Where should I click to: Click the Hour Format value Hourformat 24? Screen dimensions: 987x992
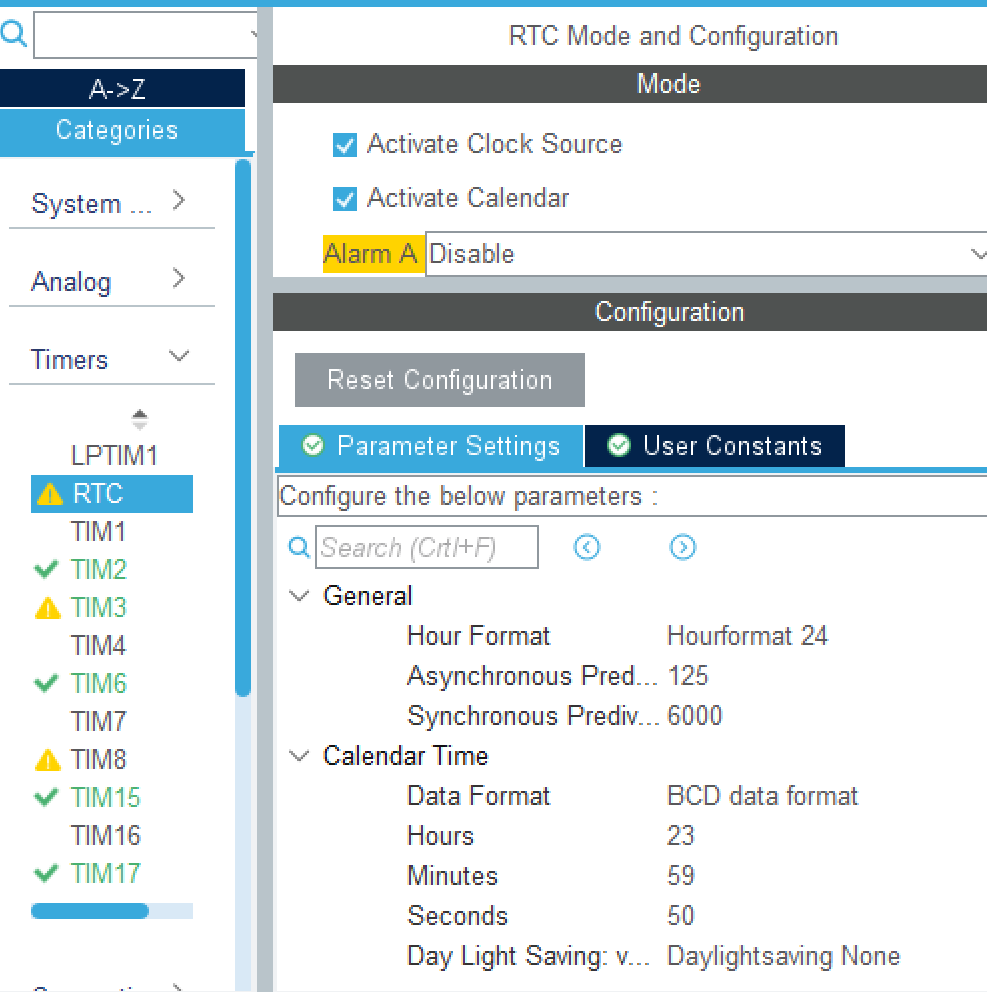pos(747,636)
